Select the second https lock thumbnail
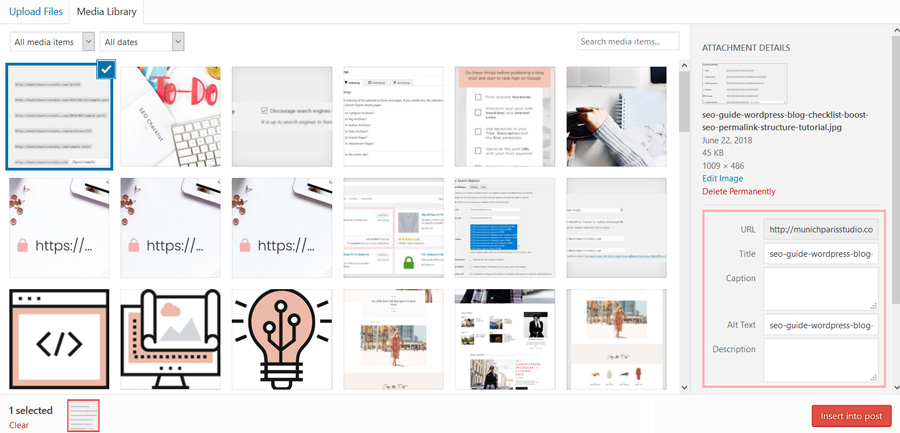The image size is (900, 433). [x=170, y=228]
